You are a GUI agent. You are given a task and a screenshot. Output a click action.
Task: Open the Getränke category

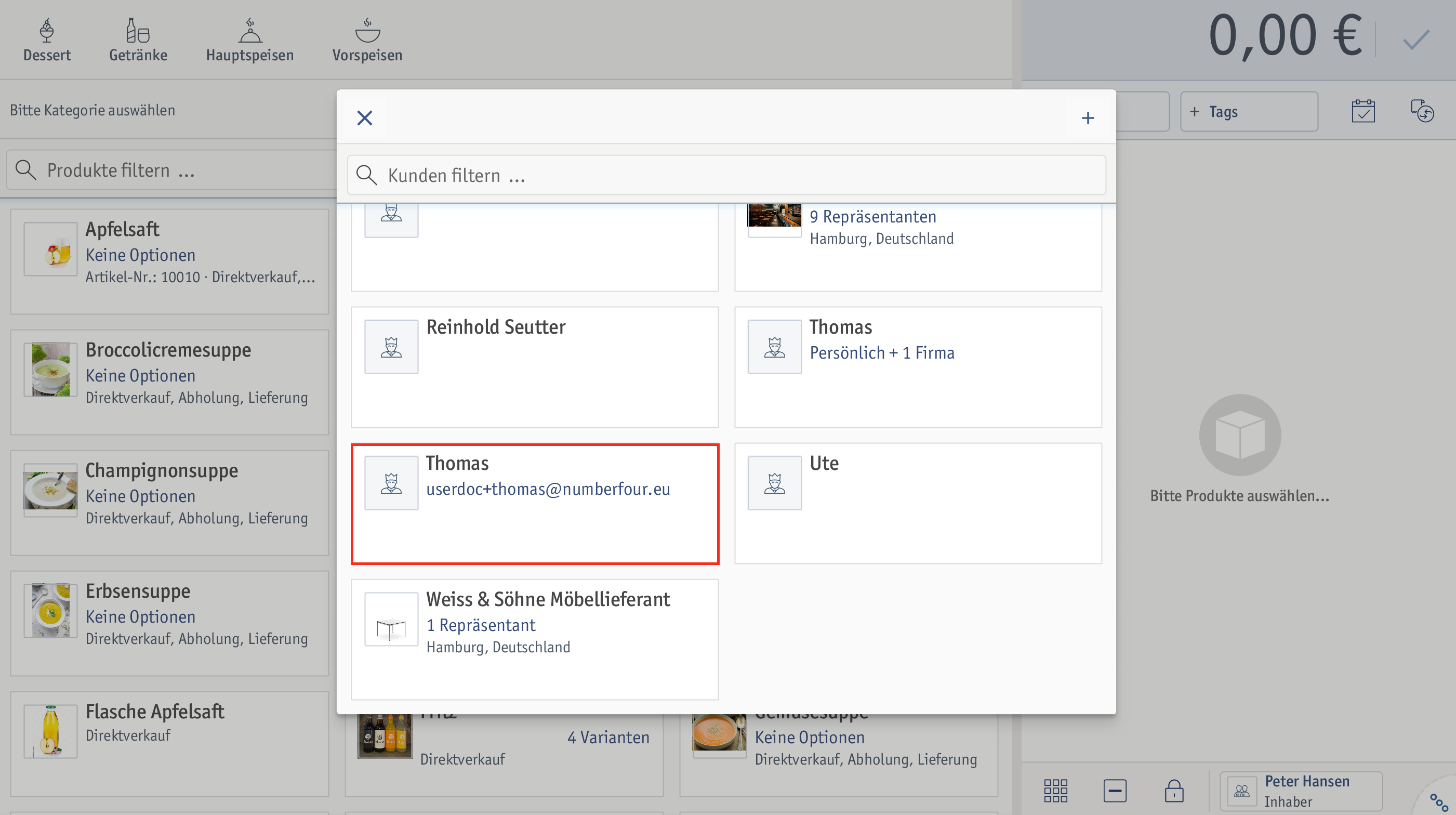pyautogui.click(x=138, y=40)
